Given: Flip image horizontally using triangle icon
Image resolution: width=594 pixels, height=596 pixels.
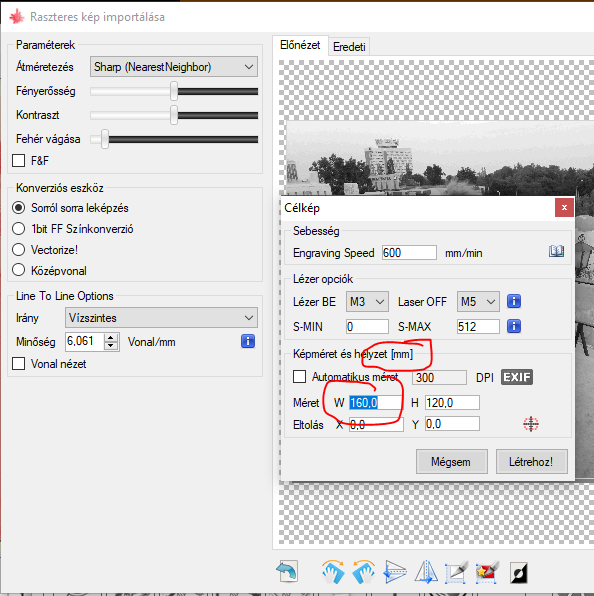Looking at the screenshot, I should point(425,571).
